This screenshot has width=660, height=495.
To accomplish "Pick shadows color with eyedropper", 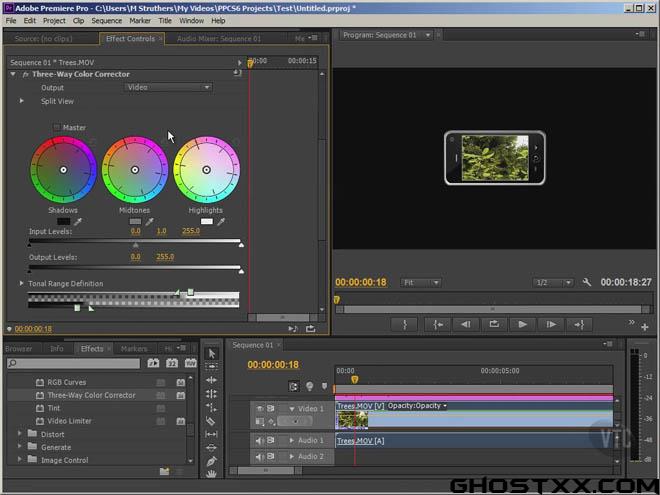I will coord(78,221).
